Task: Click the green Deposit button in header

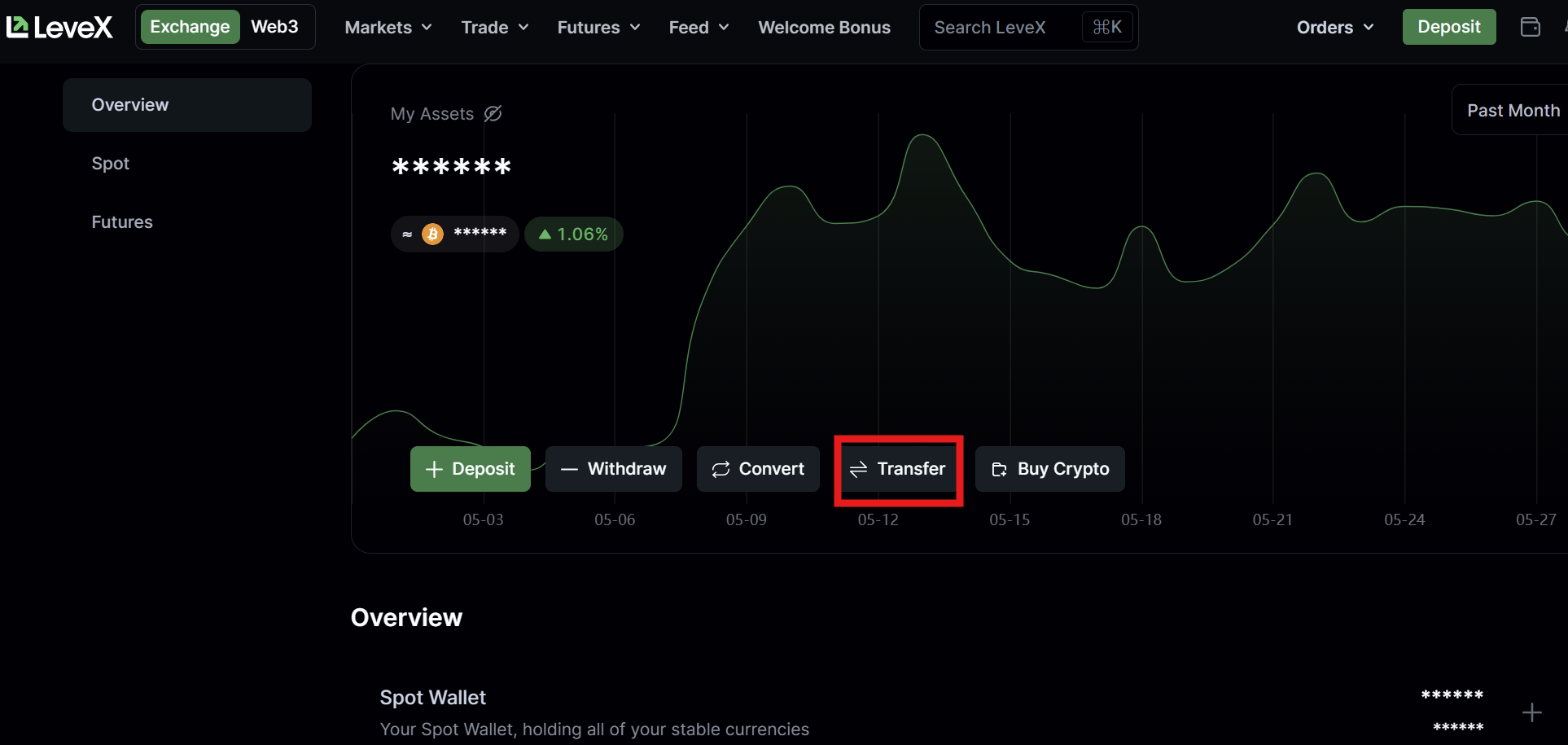Action: 1449,27
